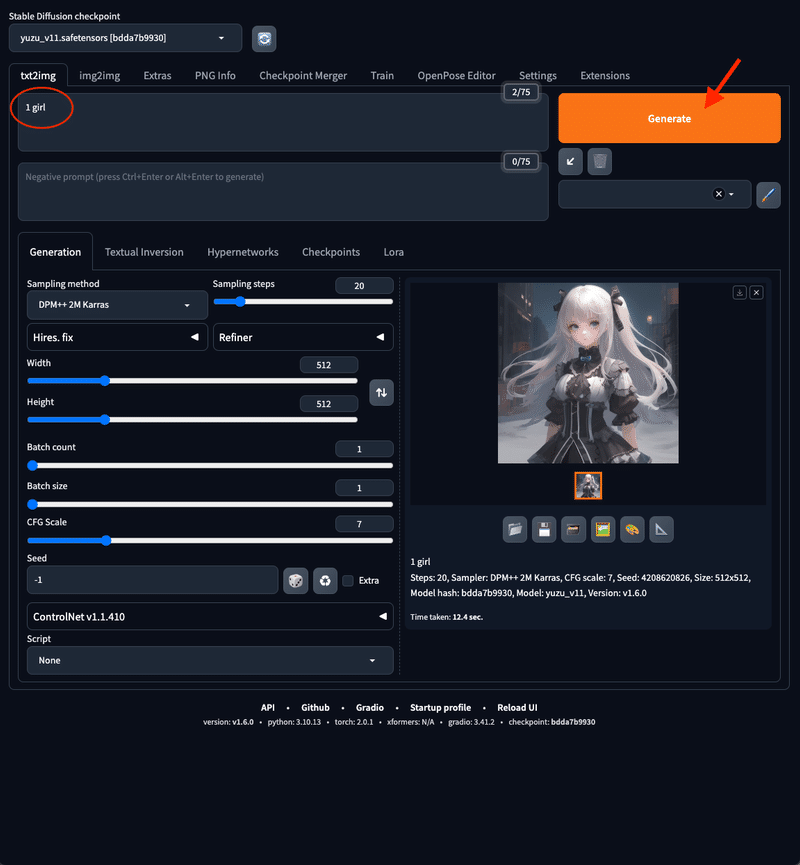Image resolution: width=800 pixels, height=865 pixels.
Task: Open the Script dropdown
Action: click(210, 660)
